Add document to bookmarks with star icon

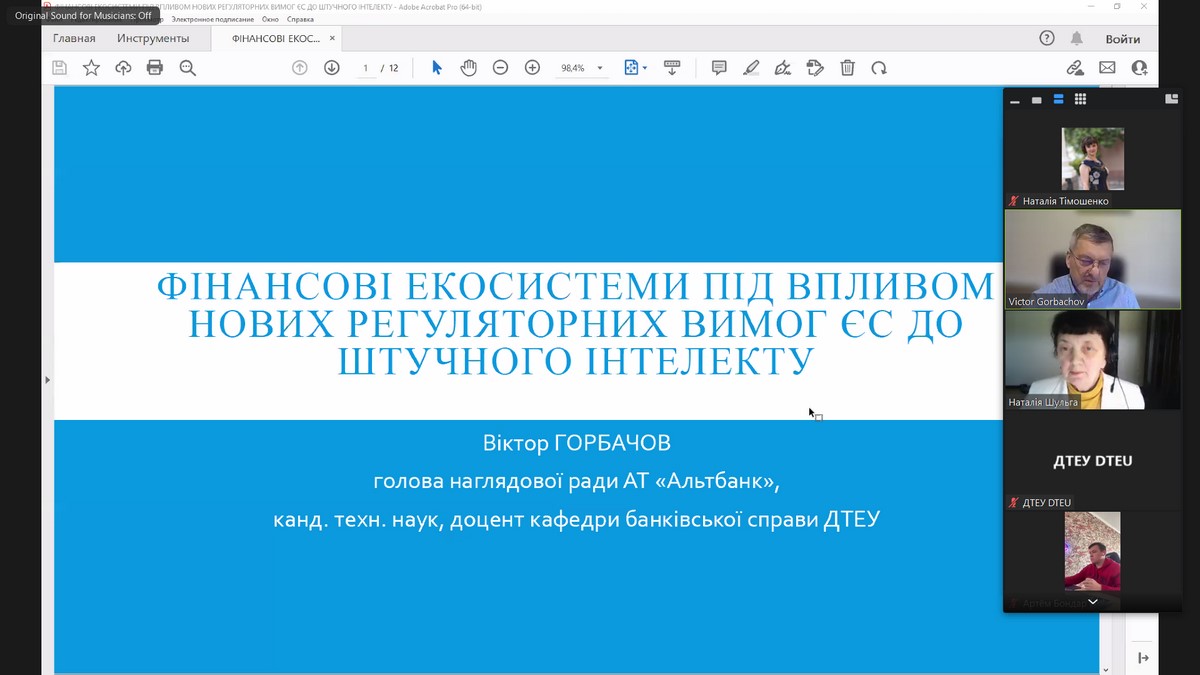pos(91,68)
